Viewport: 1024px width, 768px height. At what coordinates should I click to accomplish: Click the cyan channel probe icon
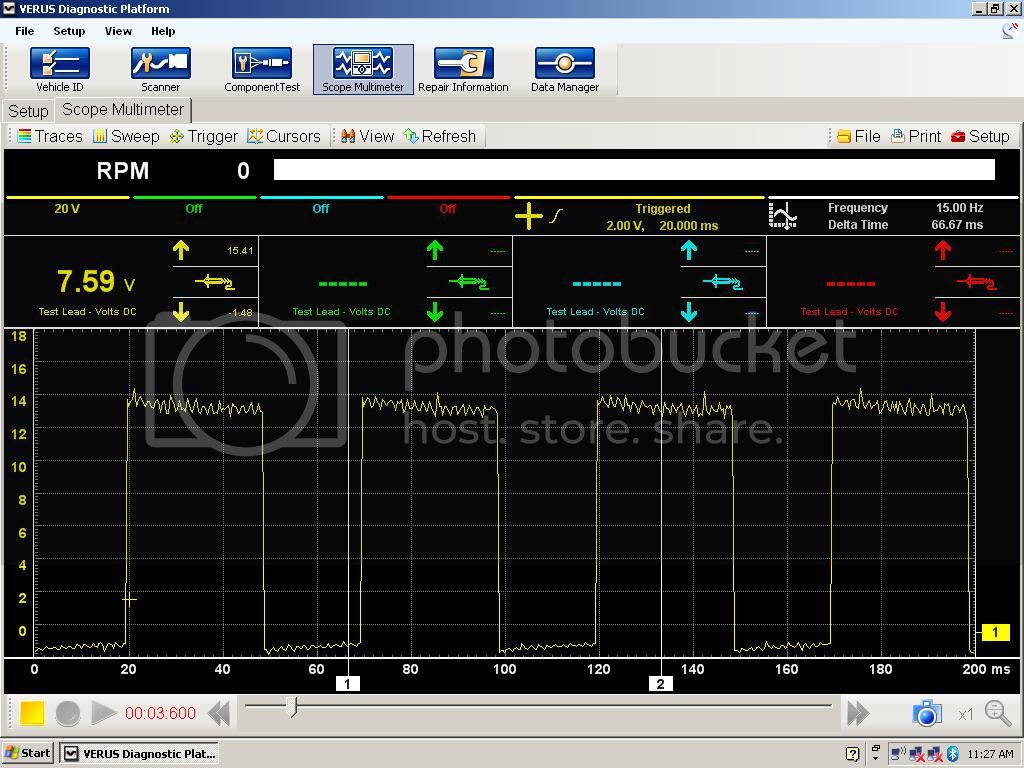(x=723, y=282)
